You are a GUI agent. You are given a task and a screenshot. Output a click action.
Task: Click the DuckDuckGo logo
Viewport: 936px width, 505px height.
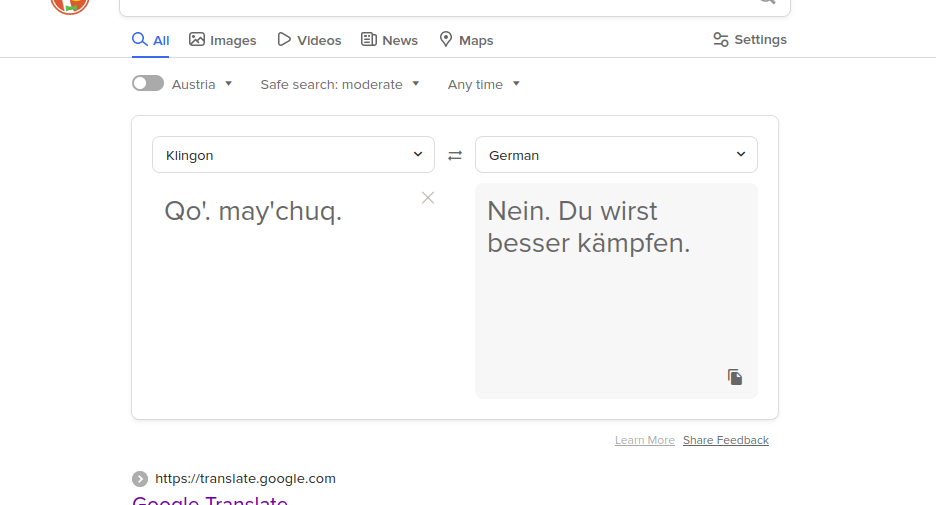click(70, 5)
